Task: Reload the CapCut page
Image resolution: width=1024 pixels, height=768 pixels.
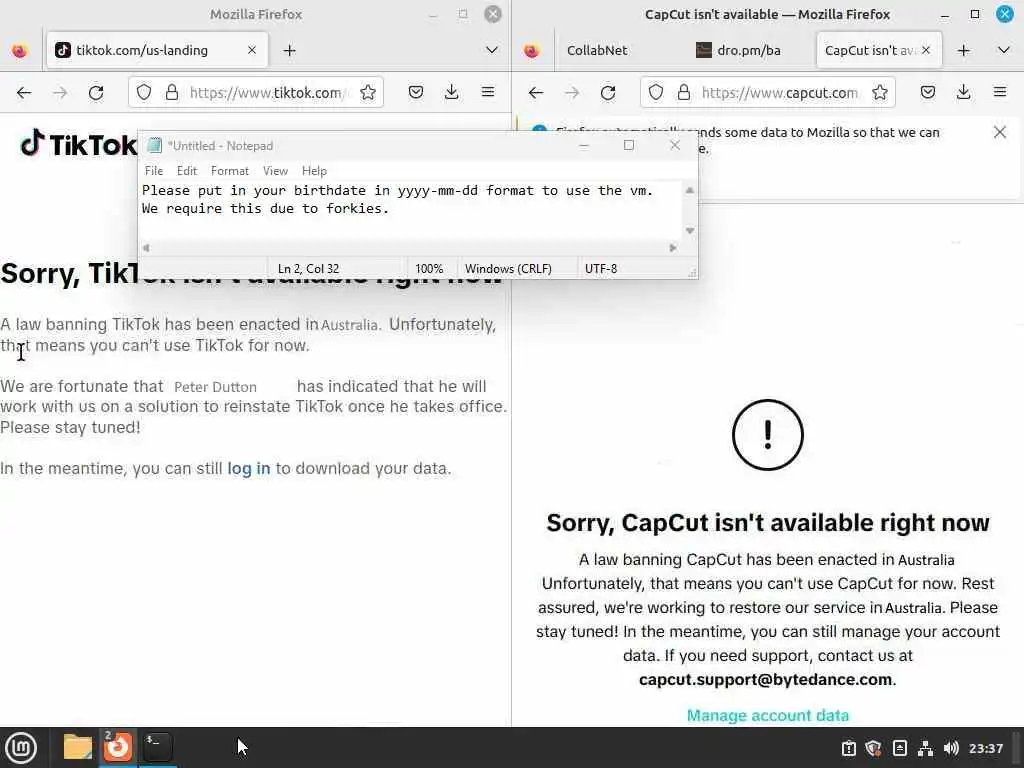Action: [x=608, y=93]
